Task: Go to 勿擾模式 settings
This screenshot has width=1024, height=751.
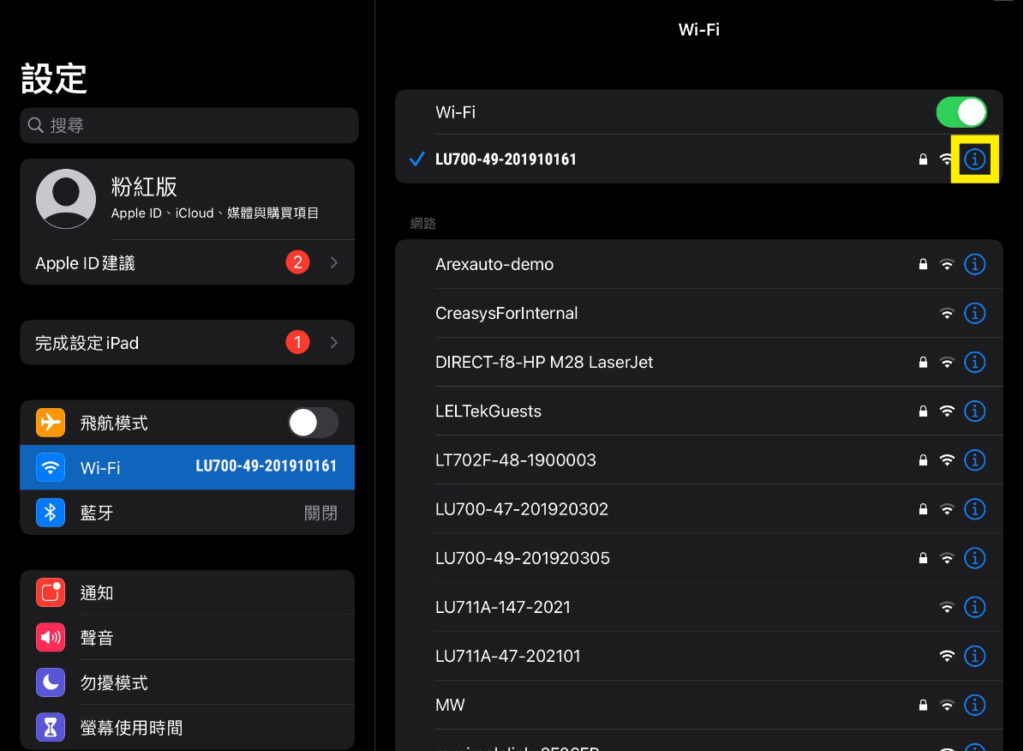Action: (187, 683)
